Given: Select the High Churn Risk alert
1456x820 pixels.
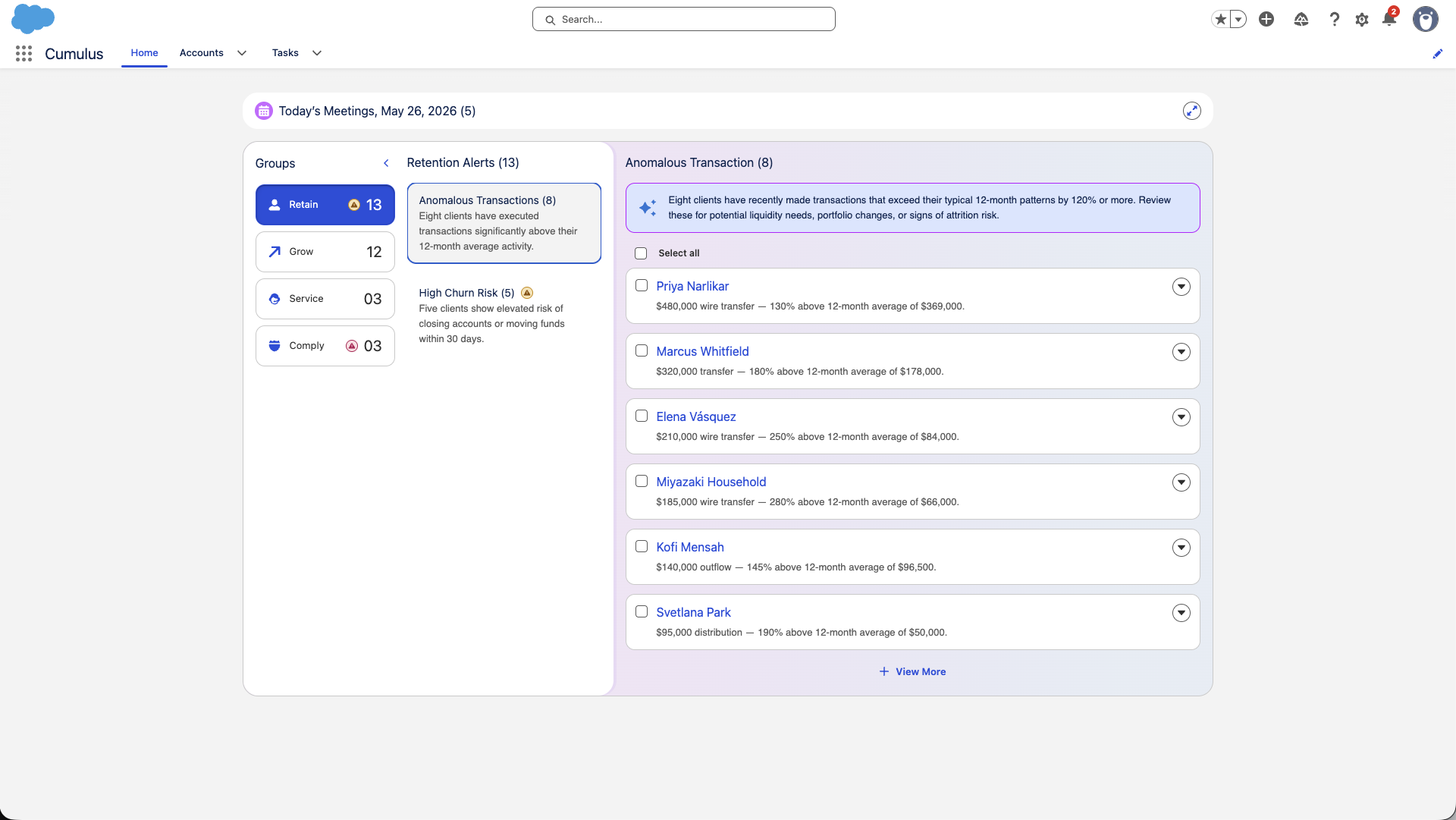Looking at the screenshot, I should (504, 316).
